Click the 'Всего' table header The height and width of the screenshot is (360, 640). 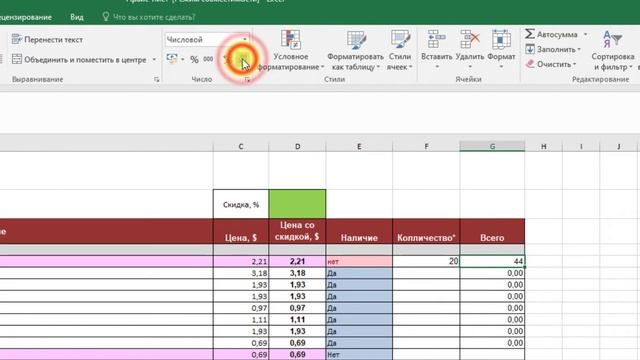(492, 231)
